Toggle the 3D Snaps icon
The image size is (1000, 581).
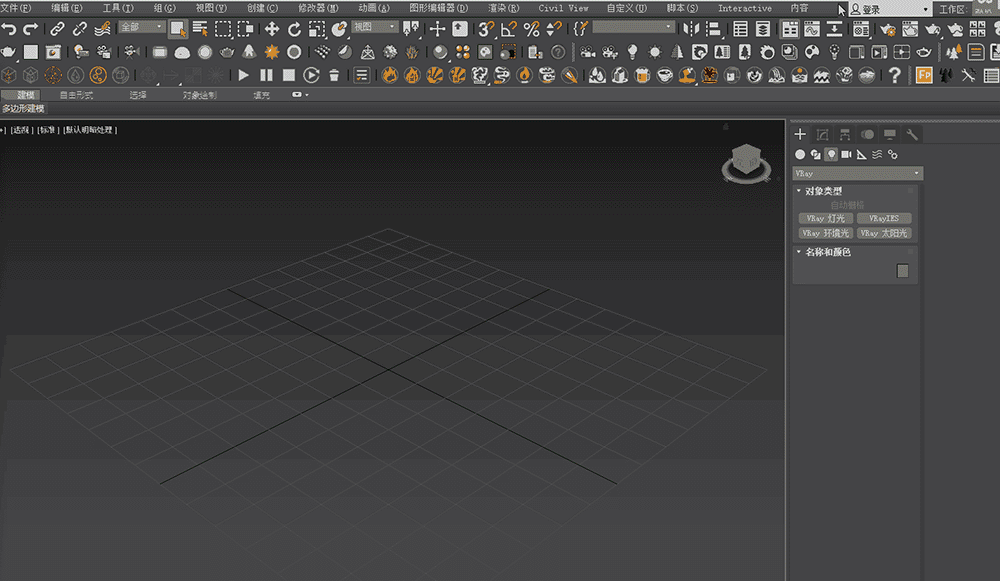486,29
